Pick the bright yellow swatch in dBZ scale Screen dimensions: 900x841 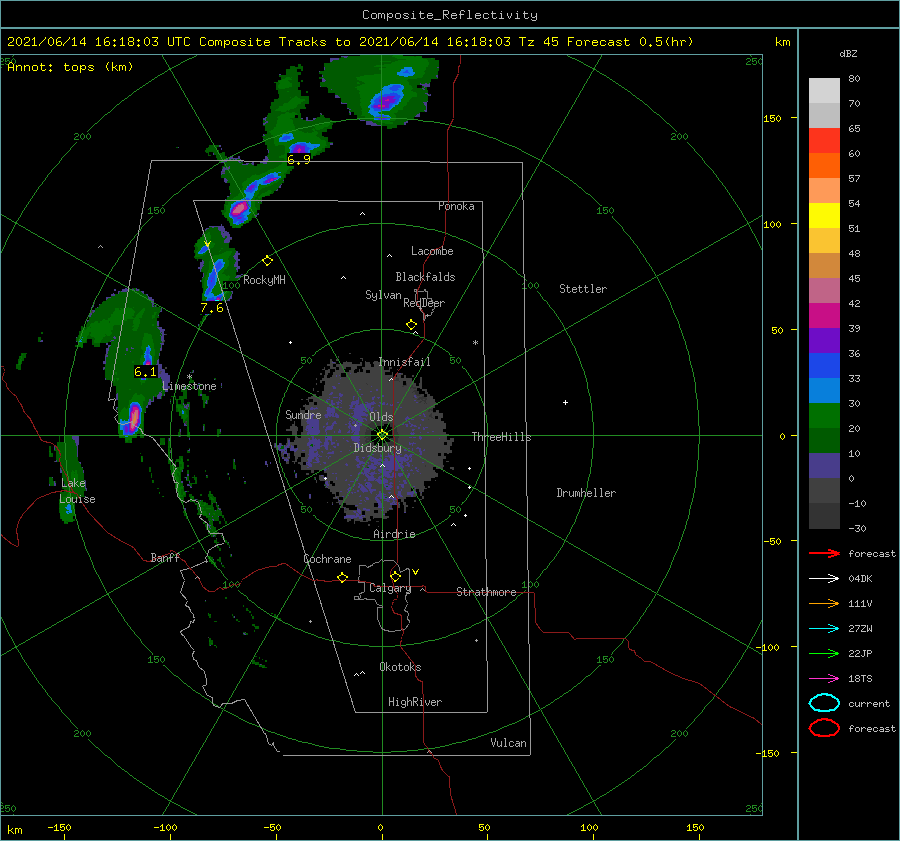click(x=824, y=215)
